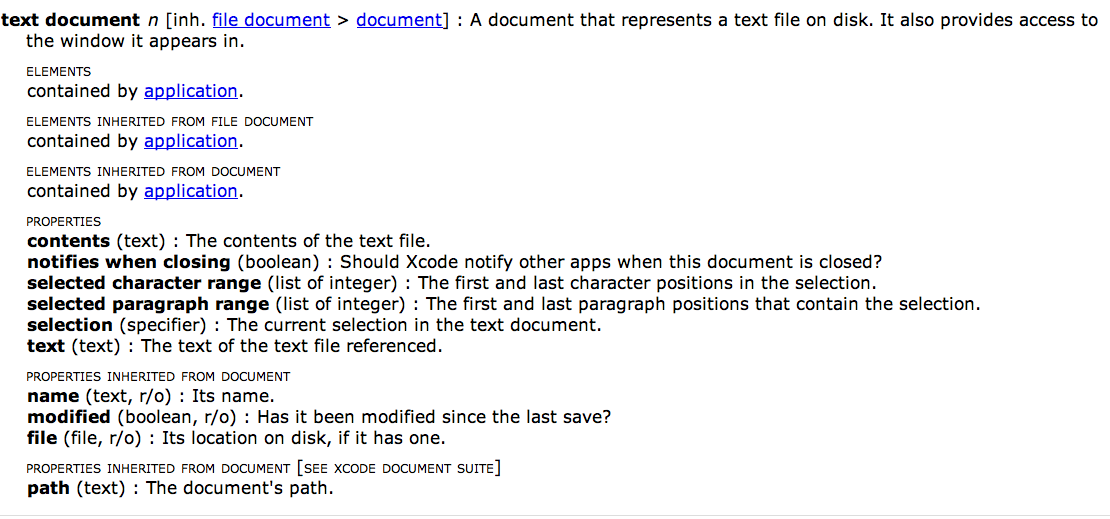1110x519 pixels.
Task: Open the 'file document' inheritance link
Action: click(x=271, y=21)
